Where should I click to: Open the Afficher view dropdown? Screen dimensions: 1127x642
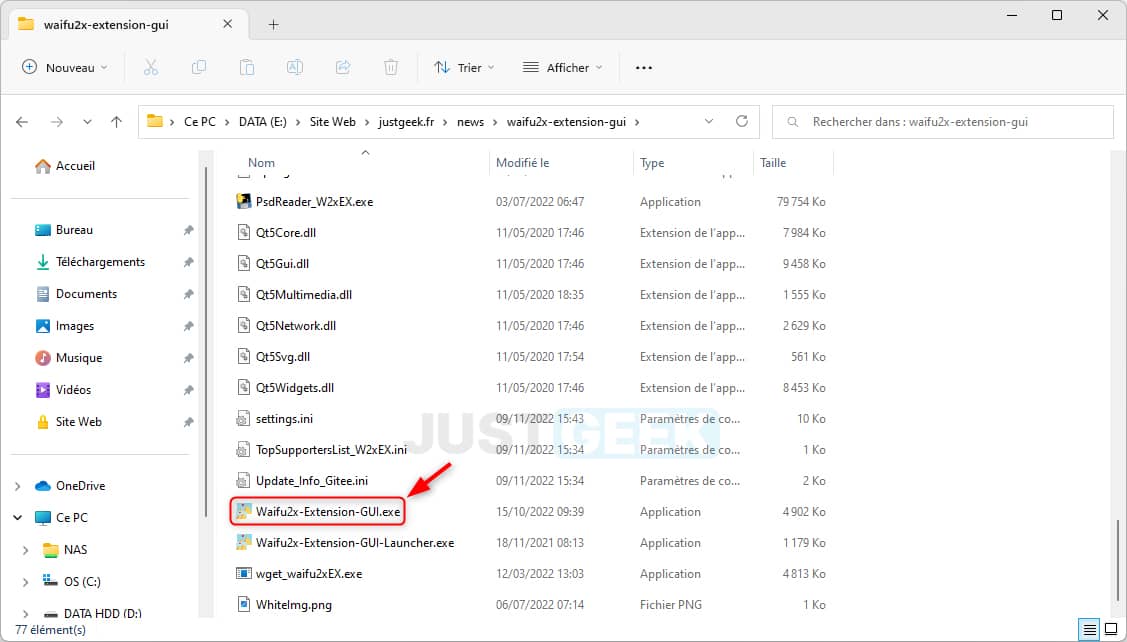tap(562, 68)
